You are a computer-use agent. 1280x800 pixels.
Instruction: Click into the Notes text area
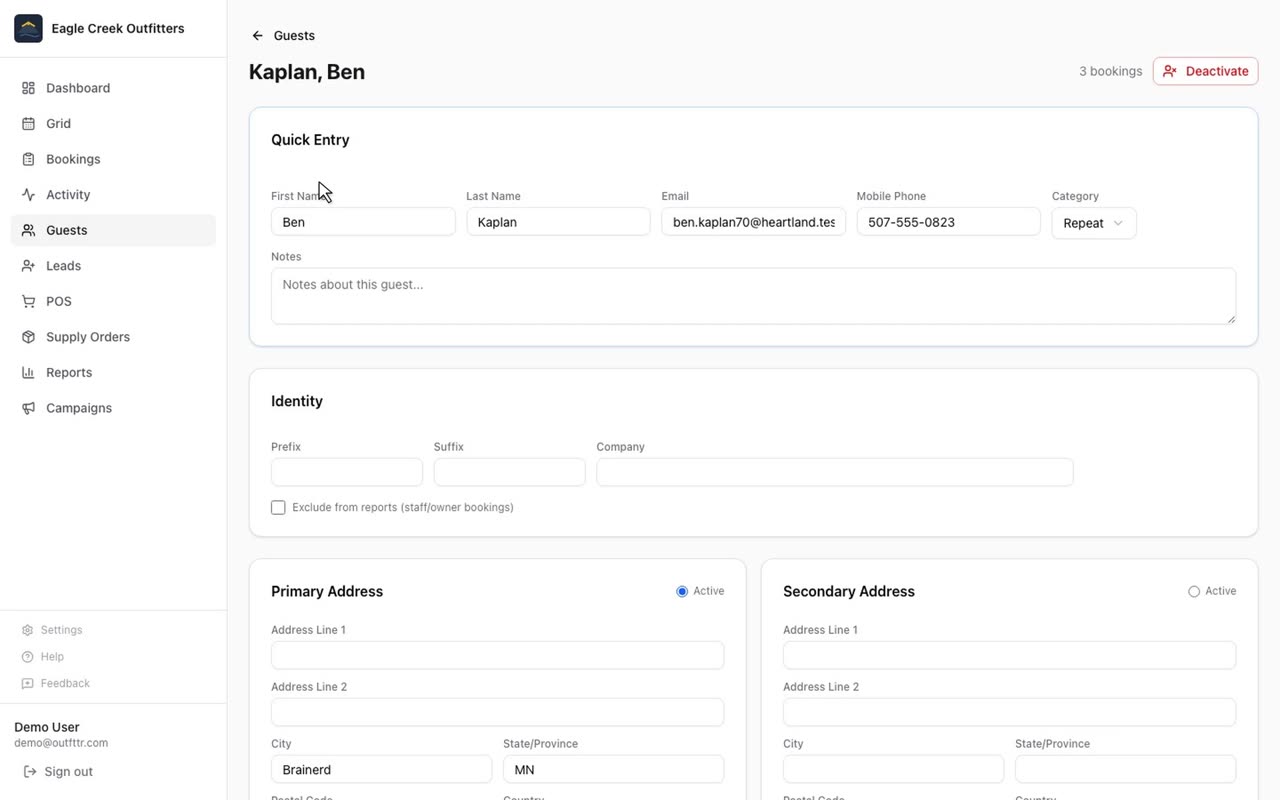753,296
